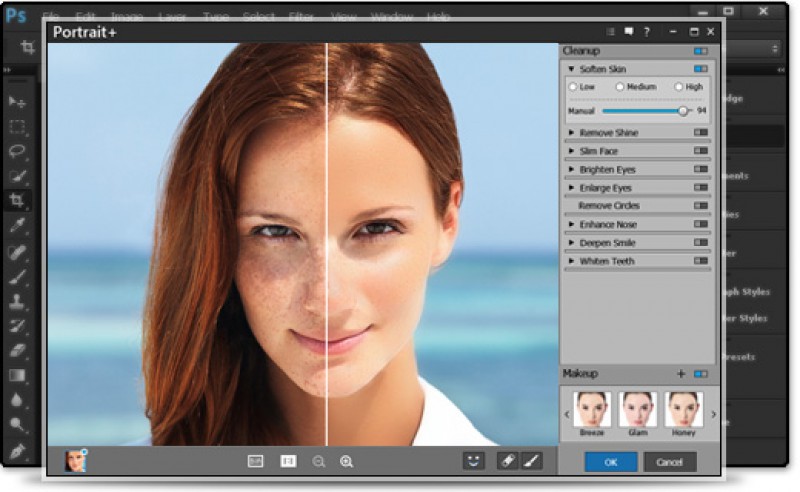
Task: Select the eraser tool in bottom bar
Action: tap(507, 461)
